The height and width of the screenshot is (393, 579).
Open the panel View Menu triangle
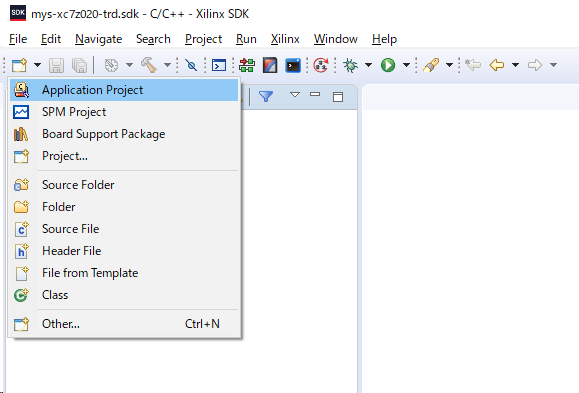(x=295, y=95)
